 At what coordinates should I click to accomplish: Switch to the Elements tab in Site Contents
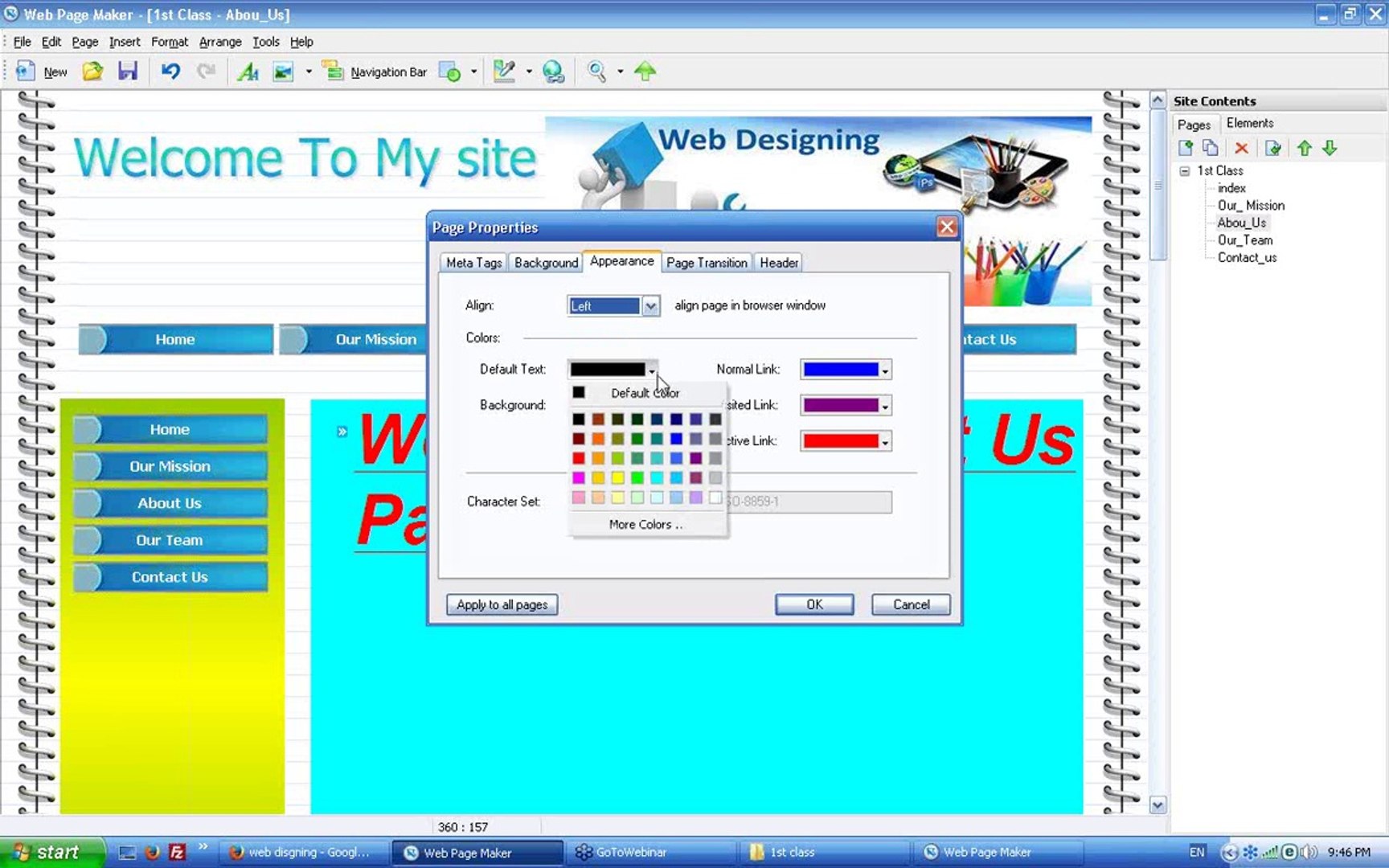(1250, 123)
